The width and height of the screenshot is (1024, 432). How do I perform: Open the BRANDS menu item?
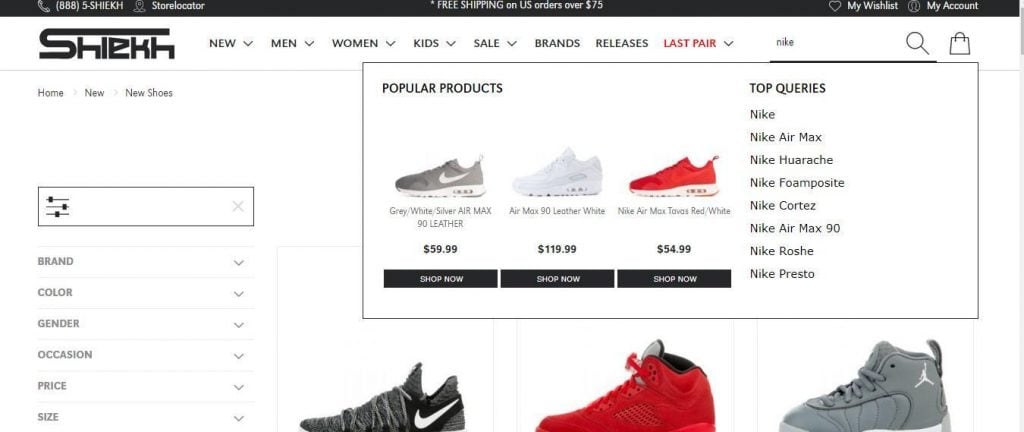point(557,44)
